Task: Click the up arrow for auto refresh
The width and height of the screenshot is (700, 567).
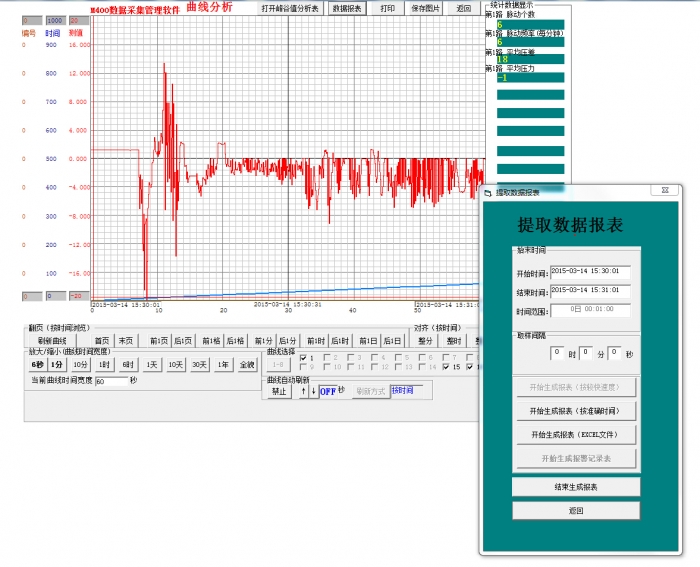Action: click(303, 391)
